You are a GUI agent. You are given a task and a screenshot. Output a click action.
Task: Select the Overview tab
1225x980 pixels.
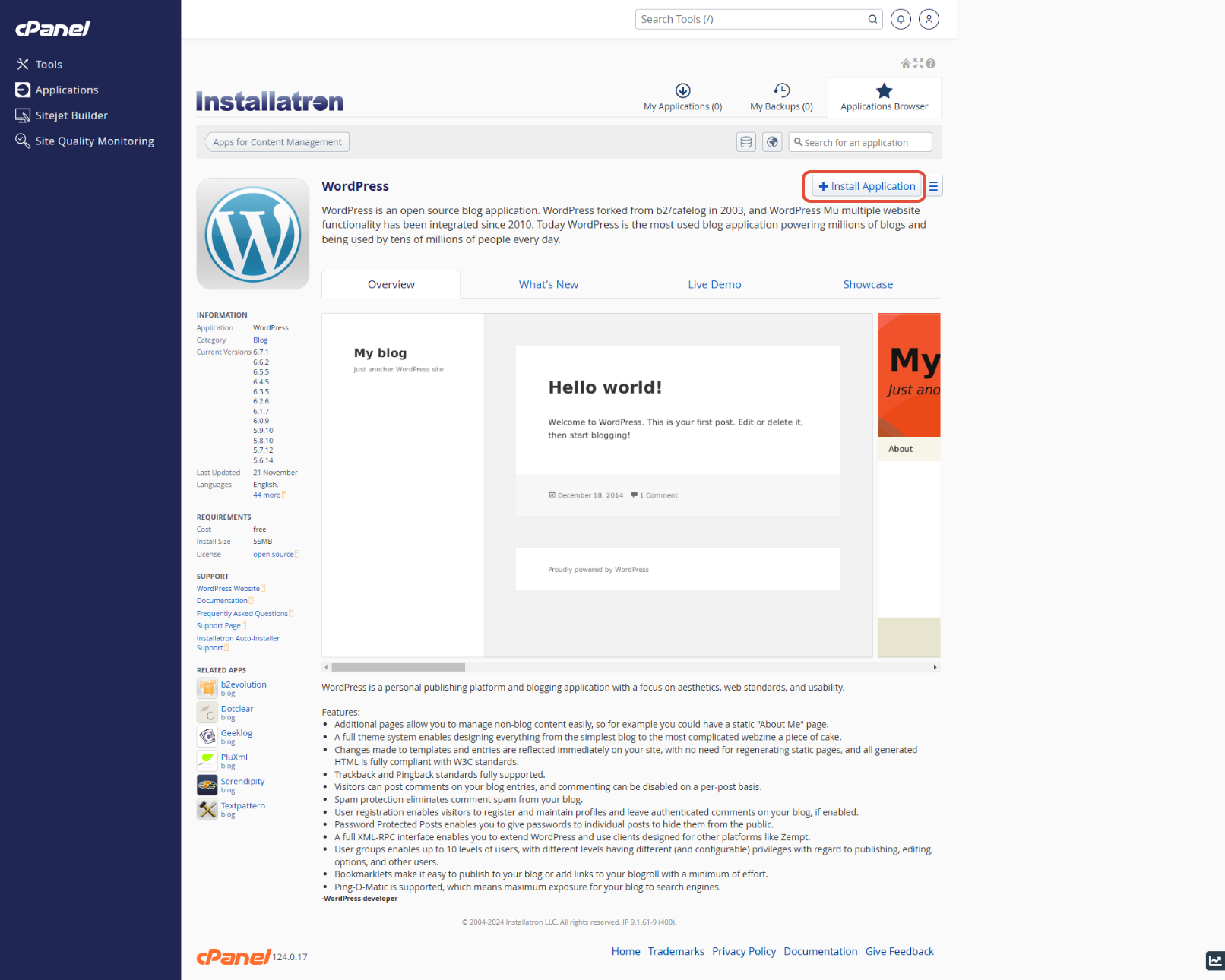[x=391, y=284]
